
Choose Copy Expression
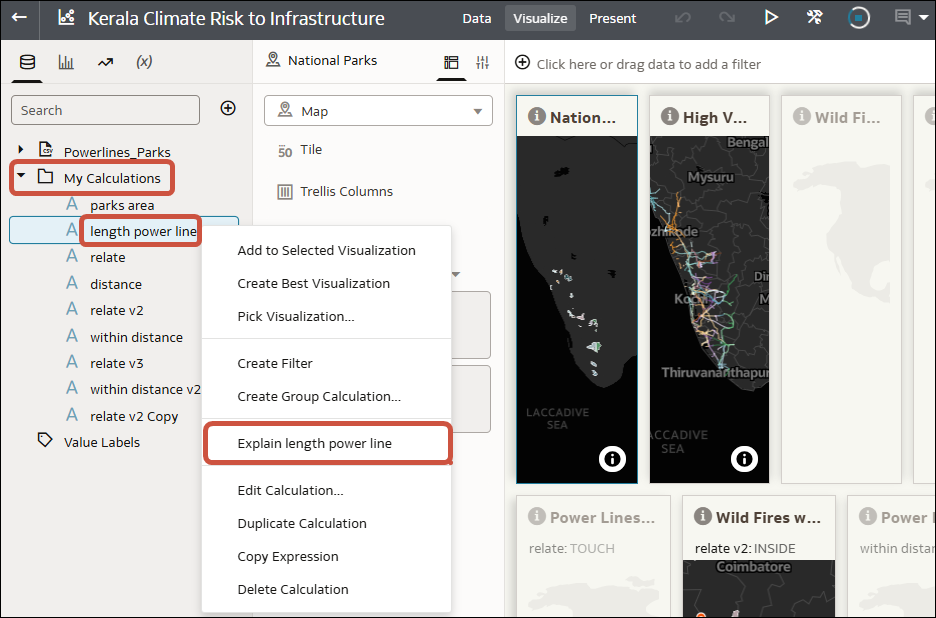coord(327,556)
